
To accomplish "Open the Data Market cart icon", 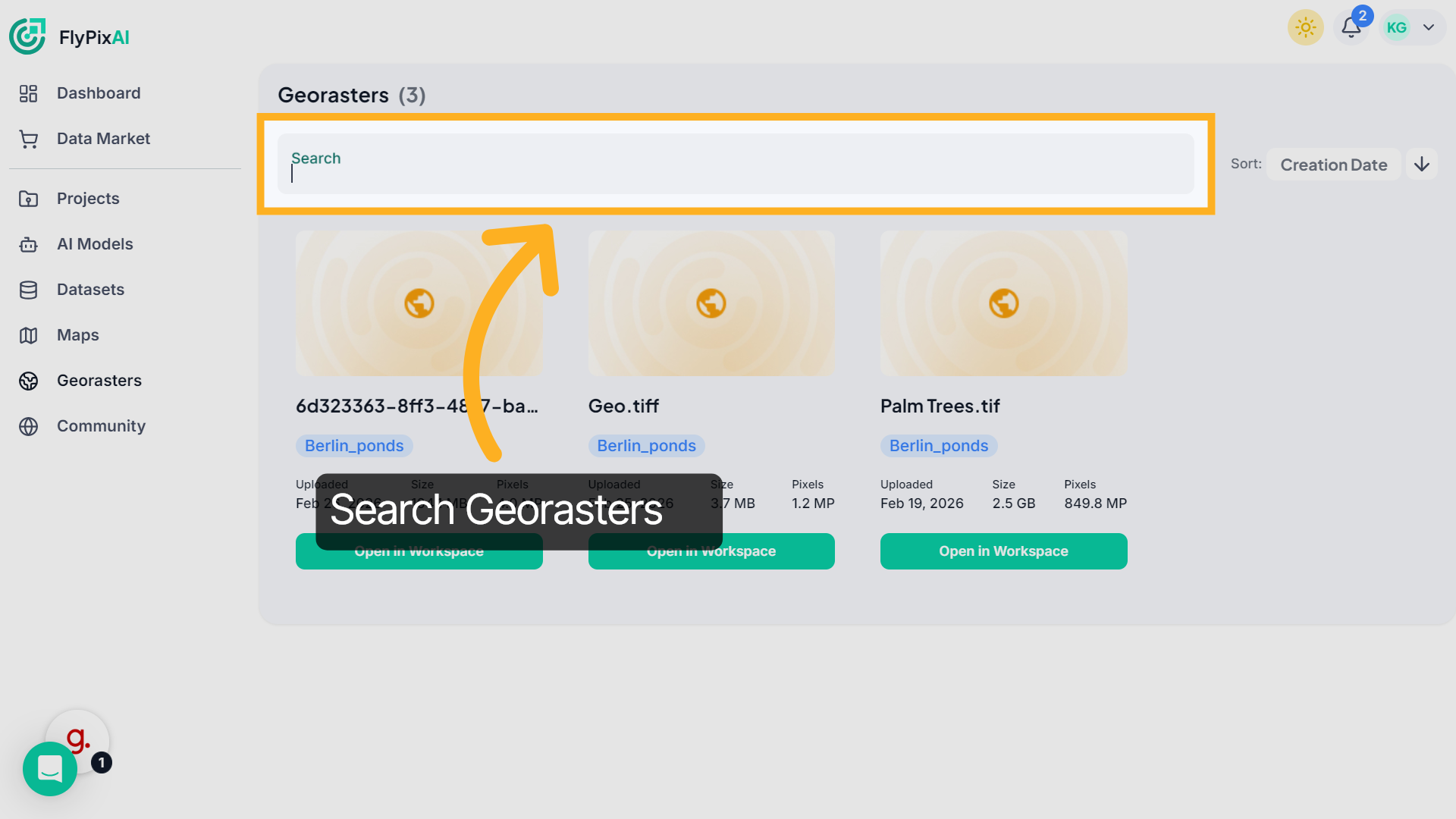I will pos(28,139).
